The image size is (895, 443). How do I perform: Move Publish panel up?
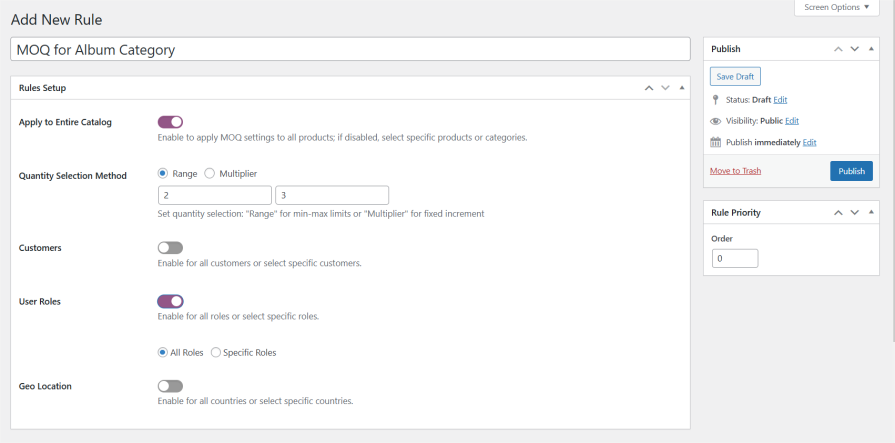point(839,48)
